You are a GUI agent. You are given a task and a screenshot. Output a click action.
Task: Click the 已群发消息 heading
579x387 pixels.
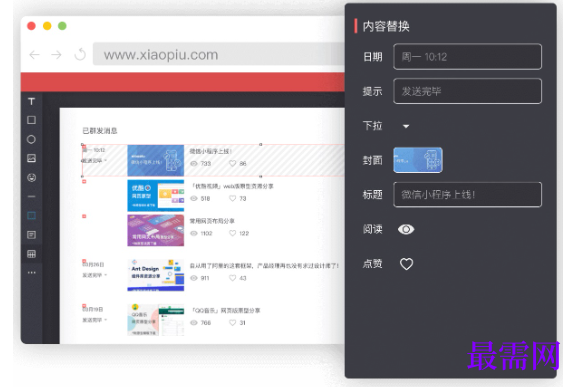(100, 131)
